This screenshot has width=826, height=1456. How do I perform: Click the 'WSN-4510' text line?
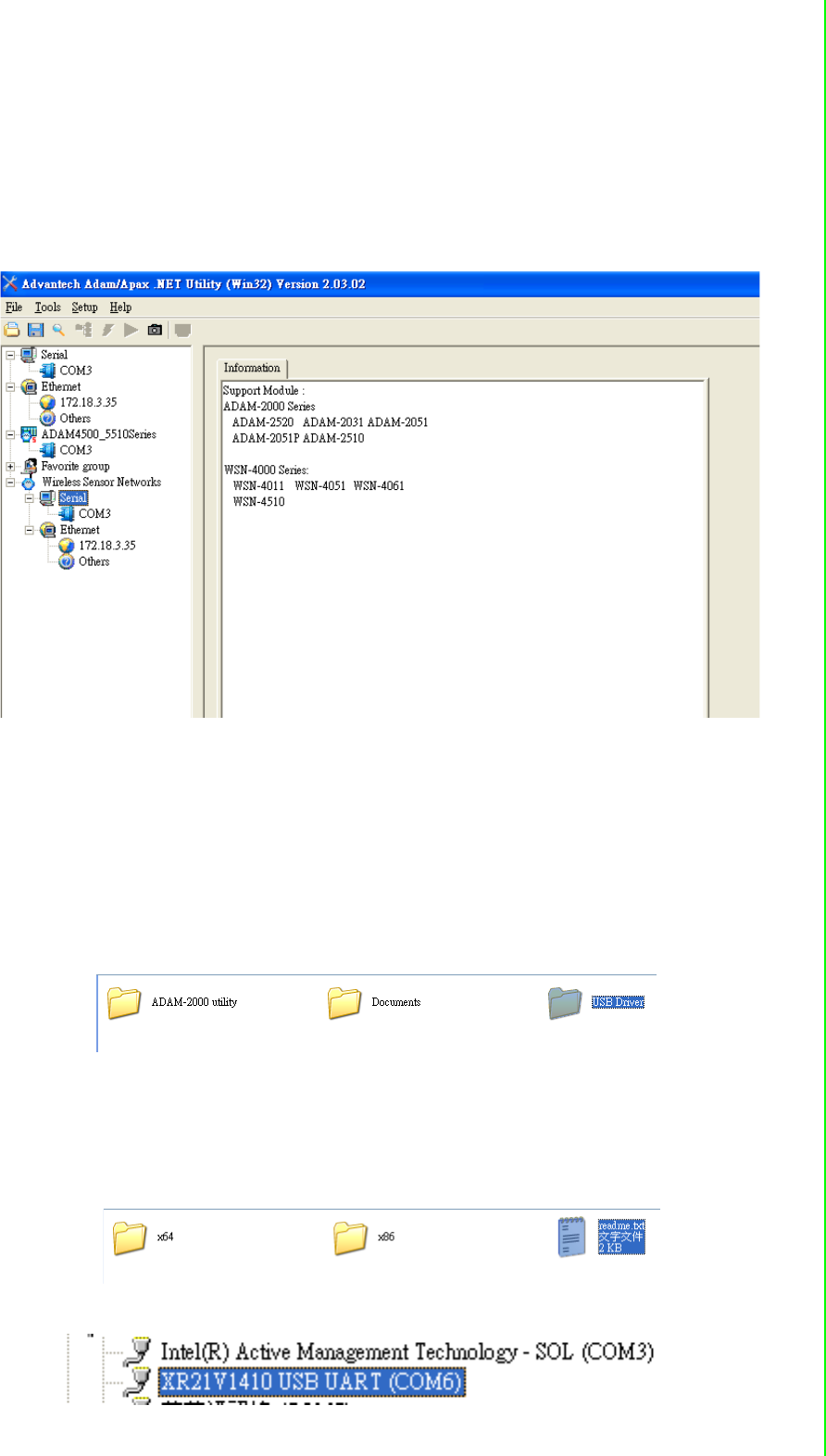click(x=258, y=502)
